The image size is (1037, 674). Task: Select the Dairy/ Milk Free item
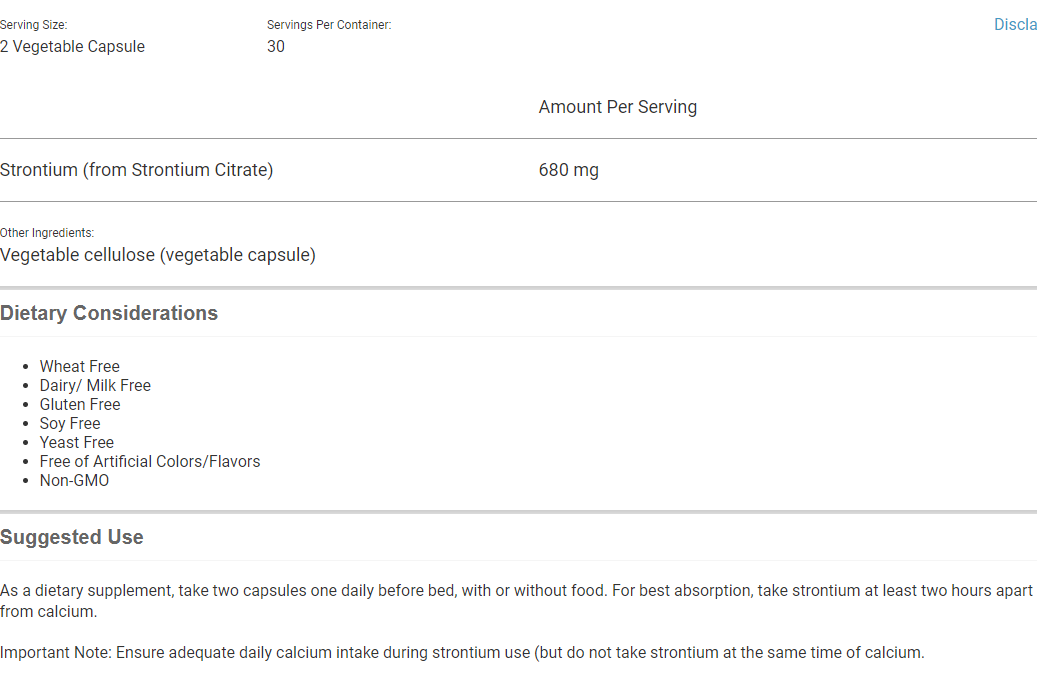95,385
